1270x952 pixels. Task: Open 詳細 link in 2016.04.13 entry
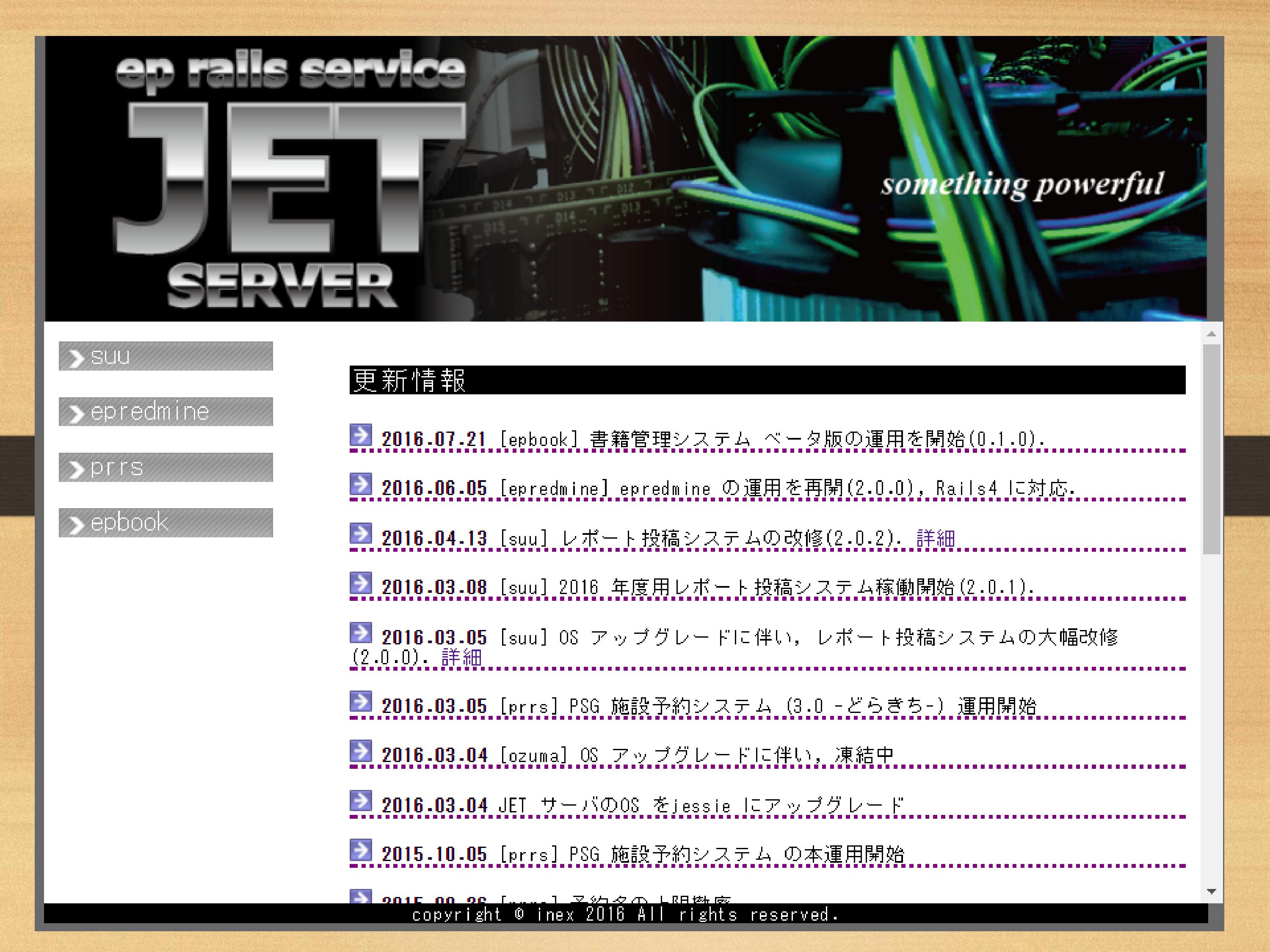click(935, 538)
